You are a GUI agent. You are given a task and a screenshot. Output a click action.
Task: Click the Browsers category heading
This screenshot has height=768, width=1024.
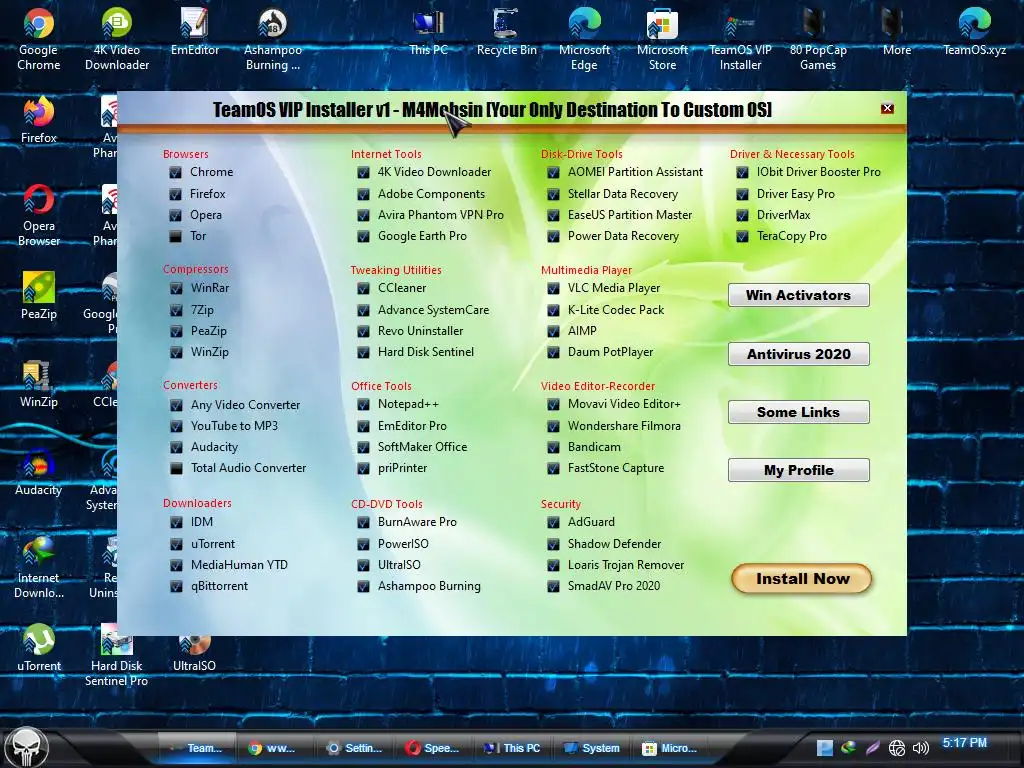click(185, 154)
